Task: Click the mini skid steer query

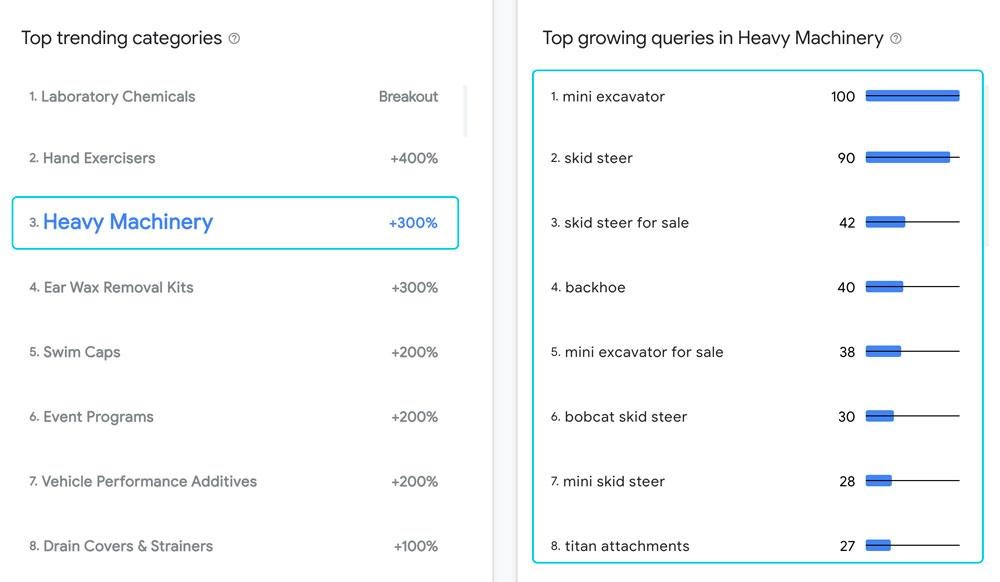Action: click(613, 481)
